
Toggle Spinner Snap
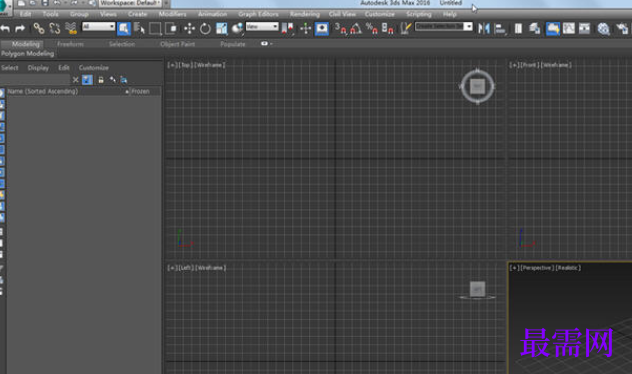pos(387,29)
